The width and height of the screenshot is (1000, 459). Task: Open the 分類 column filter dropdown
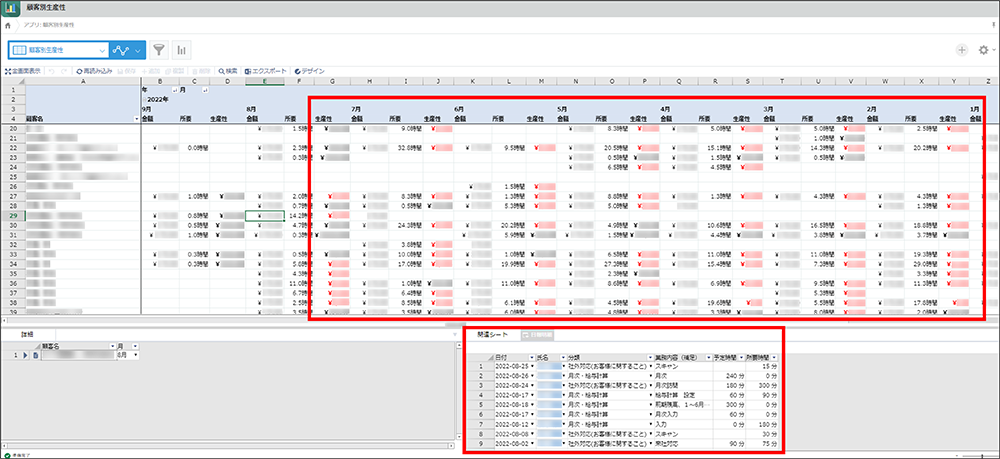tap(650, 357)
